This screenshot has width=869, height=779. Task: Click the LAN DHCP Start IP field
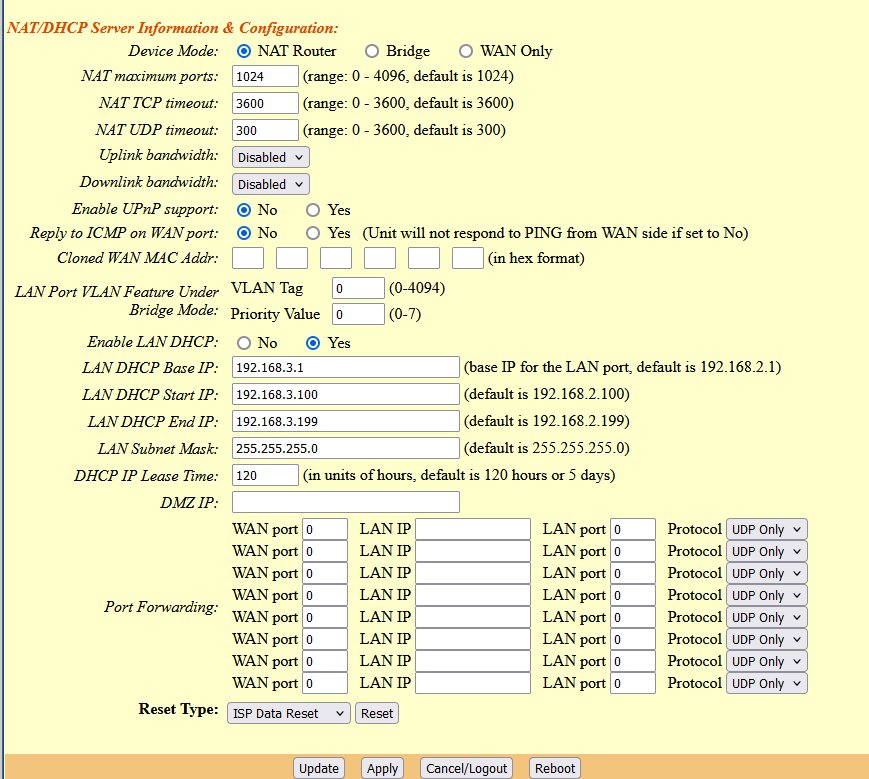pos(345,394)
